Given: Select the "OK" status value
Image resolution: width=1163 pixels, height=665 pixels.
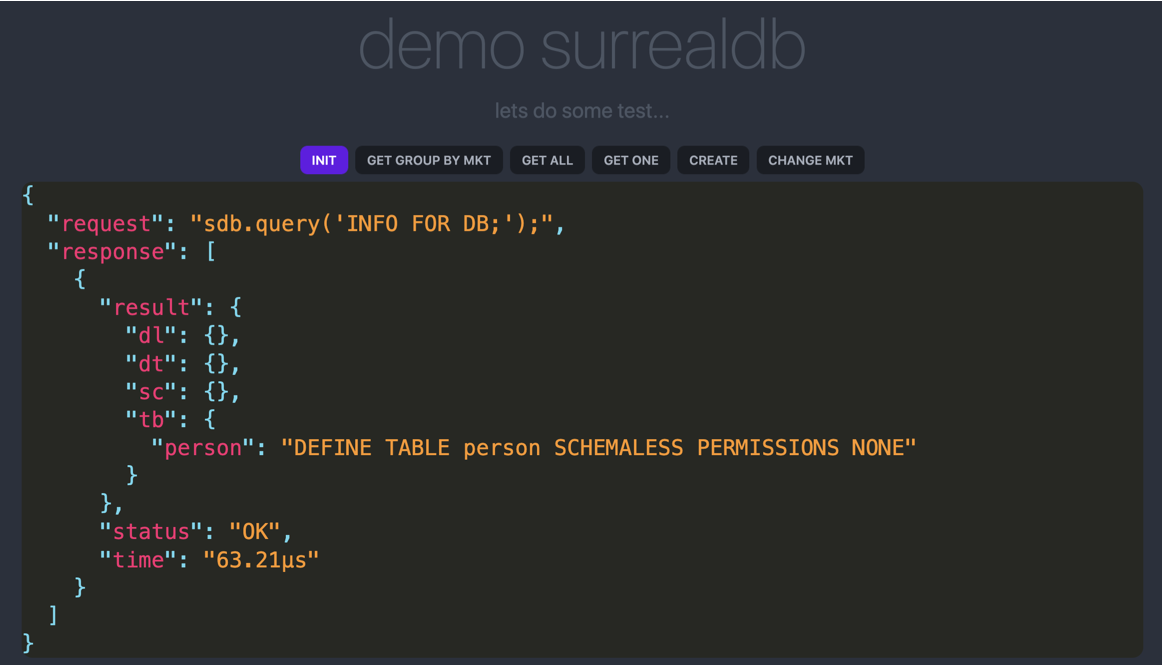Looking at the screenshot, I should point(254,532).
